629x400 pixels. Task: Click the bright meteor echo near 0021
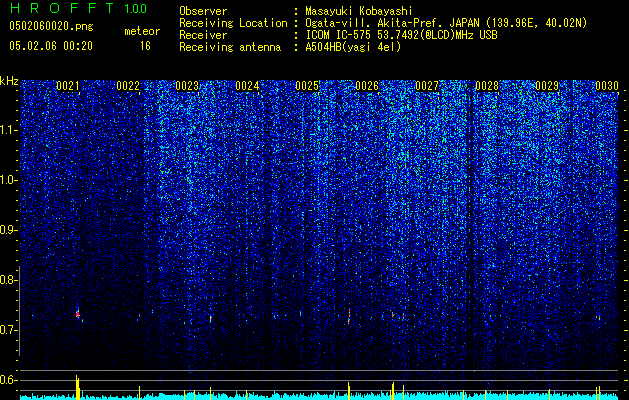pos(78,314)
